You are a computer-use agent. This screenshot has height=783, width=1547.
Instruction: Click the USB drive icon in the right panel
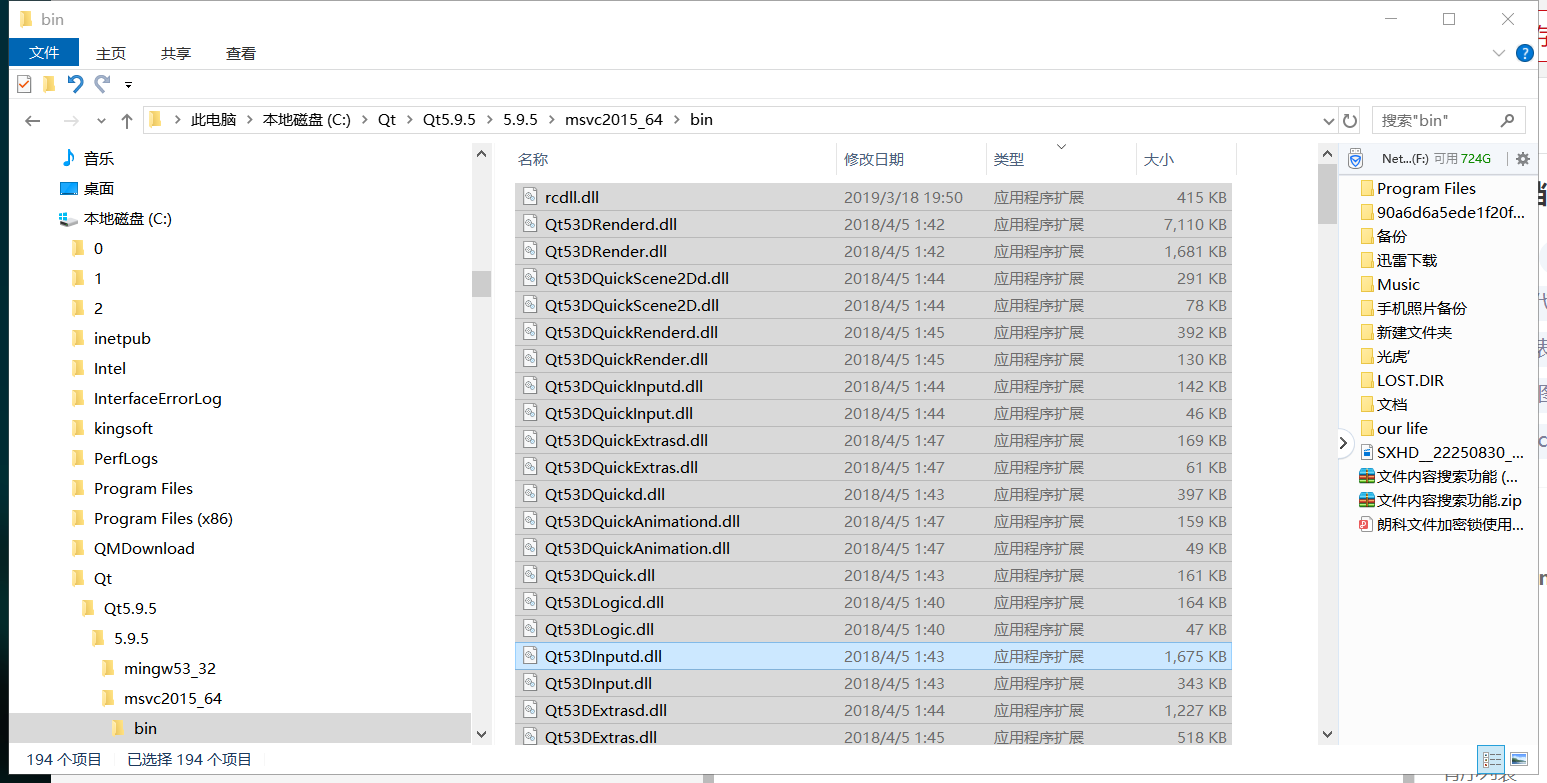point(1355,158)
